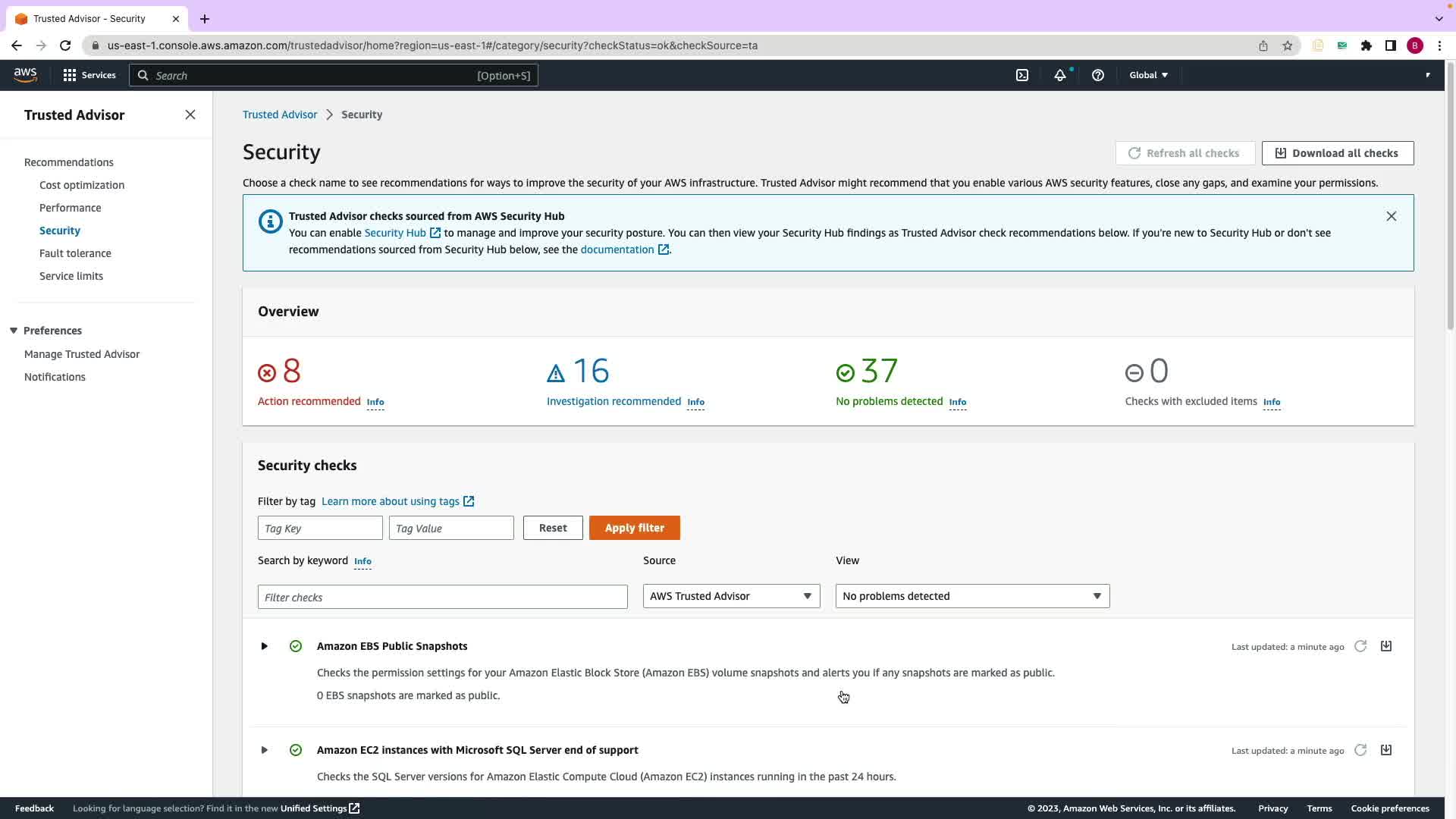Image resolution: width=1456 pixels, height=819 pixels.
Task: Dismiss the Security Hub info banner
Action: tap(1391, 216)
